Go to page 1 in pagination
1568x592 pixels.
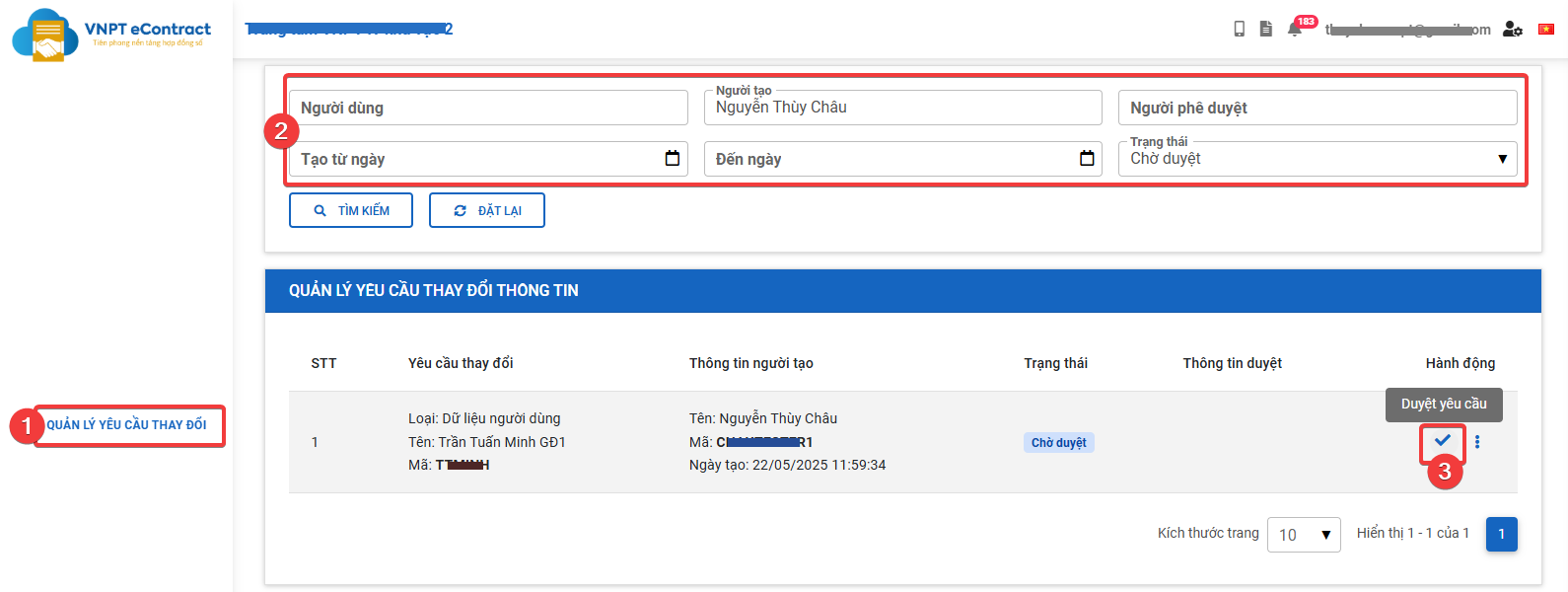[x=1501, y=534]
